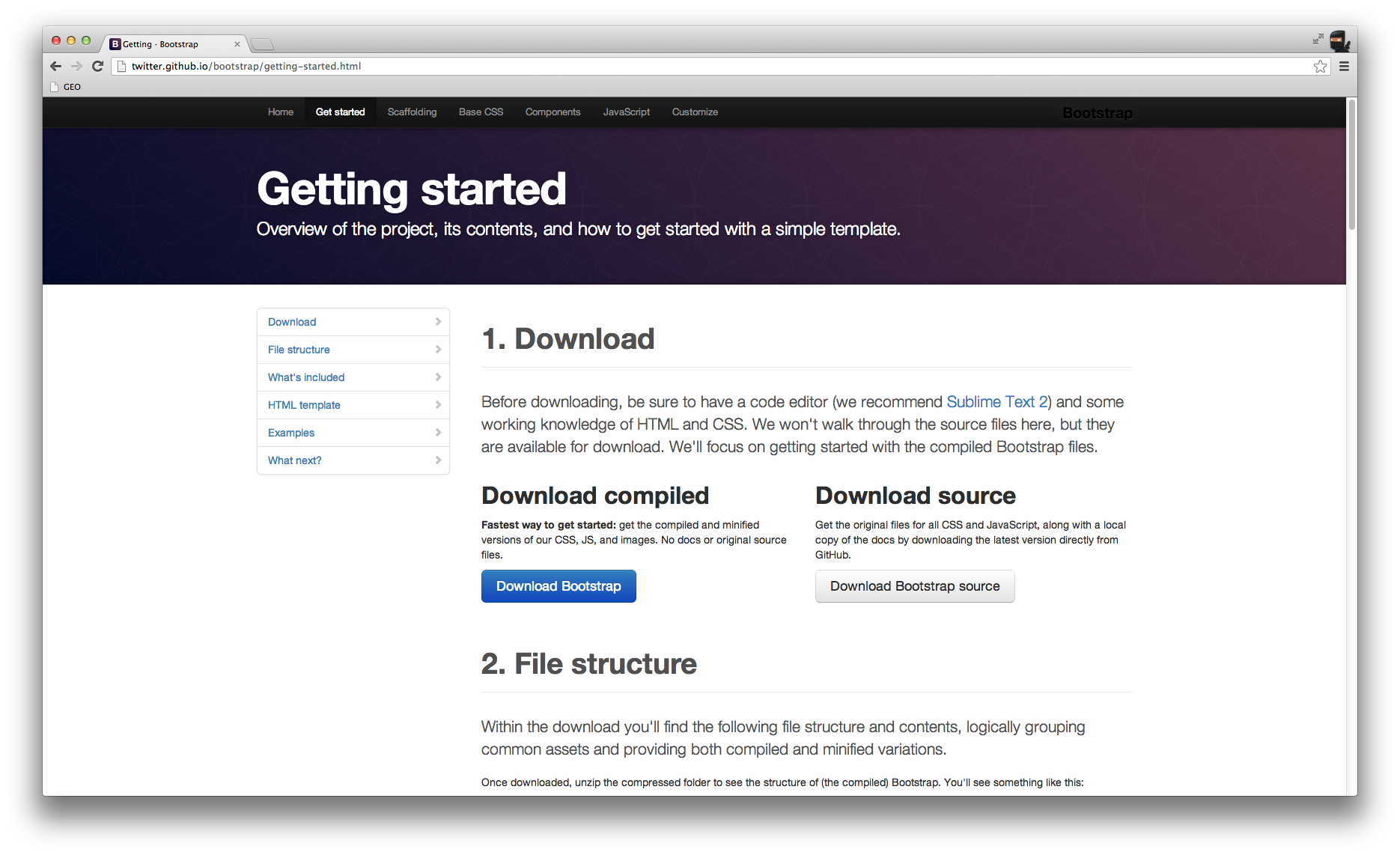
Task: Open the Home nav item
Action: pos(281,112)
